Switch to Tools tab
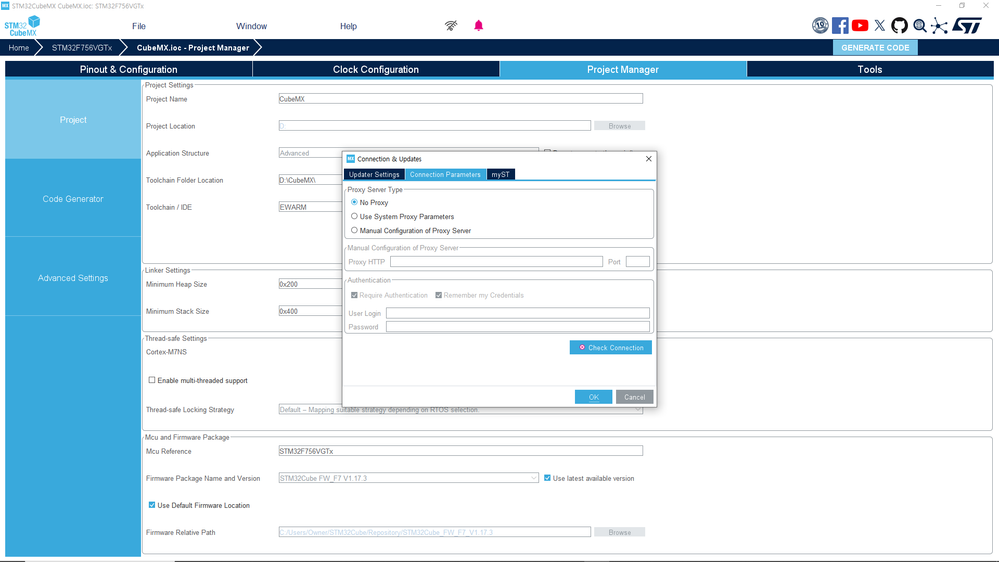 tap(870, 69)
